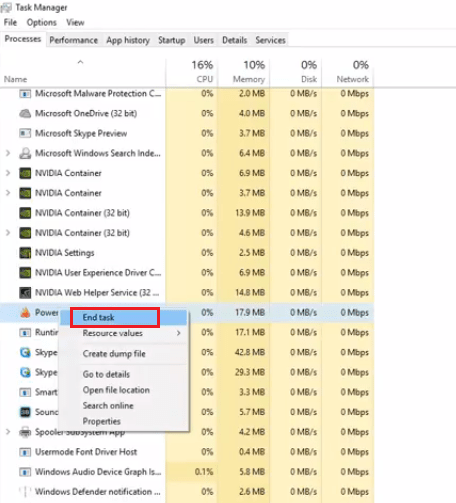Expand the NVIDIA Container 6.9 MB row
The width and height of the screenshot is (456, 503).
pos(8,173)
